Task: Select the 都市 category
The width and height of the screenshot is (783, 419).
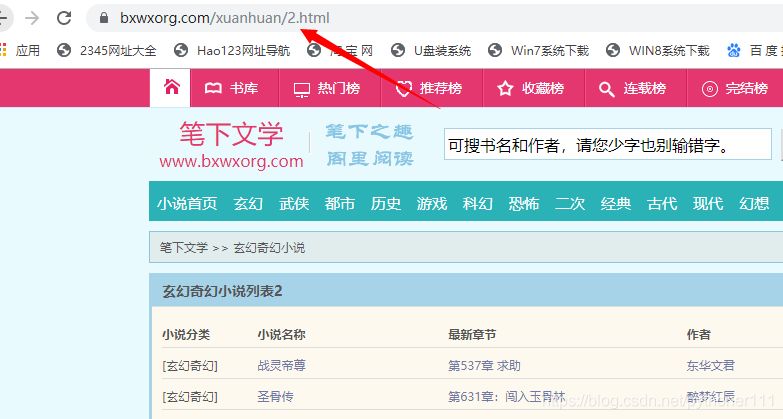Action: 340,204
